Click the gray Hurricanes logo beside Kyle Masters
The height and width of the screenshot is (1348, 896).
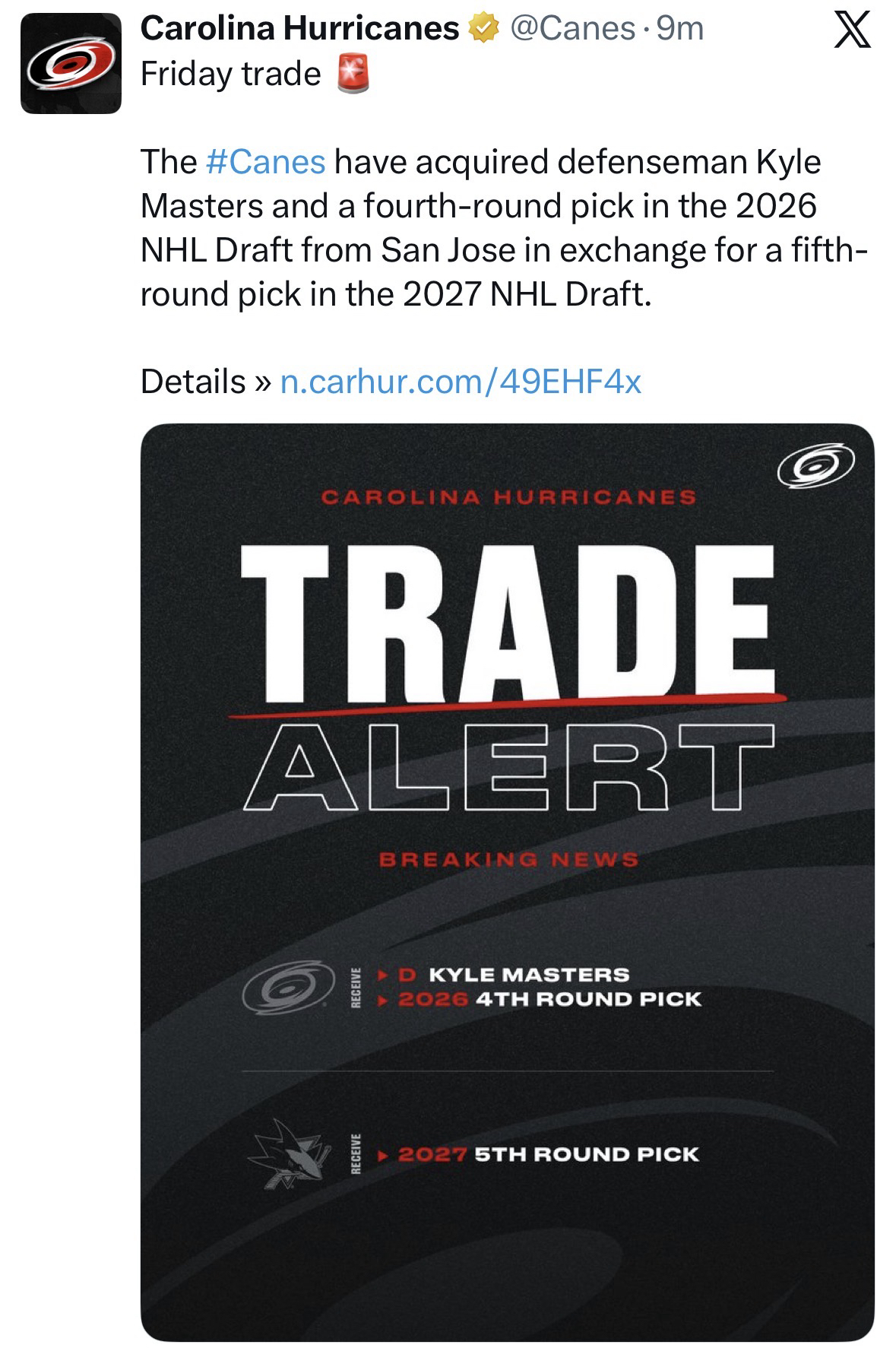(289, 987)
